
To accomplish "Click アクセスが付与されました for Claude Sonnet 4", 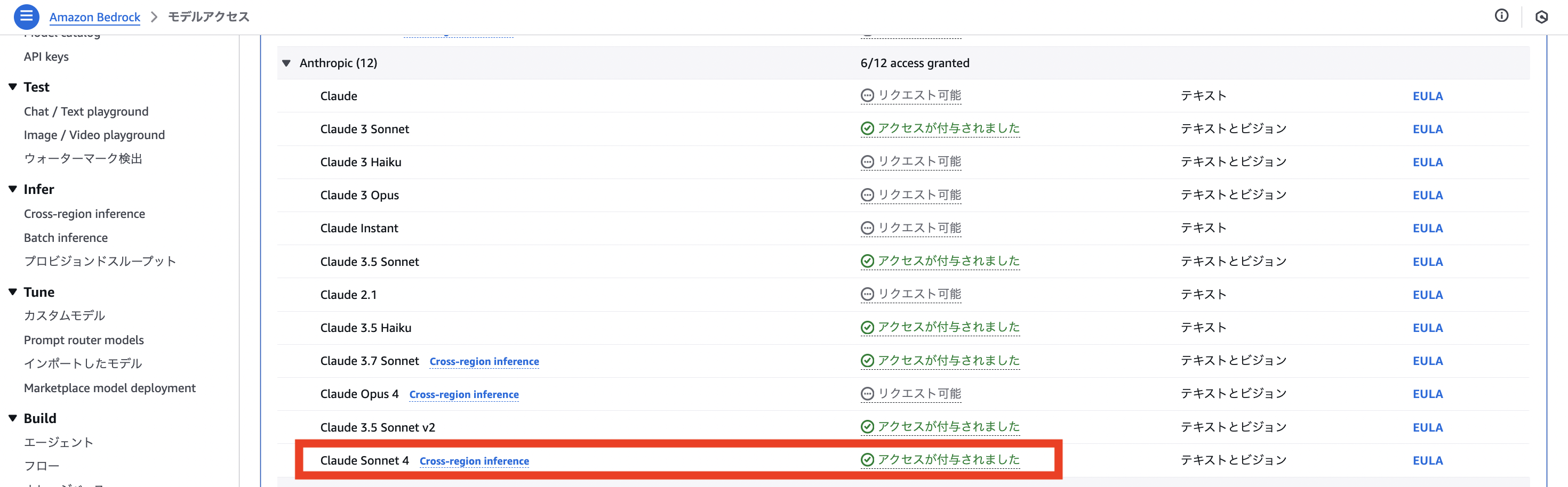I will [948, 460].
